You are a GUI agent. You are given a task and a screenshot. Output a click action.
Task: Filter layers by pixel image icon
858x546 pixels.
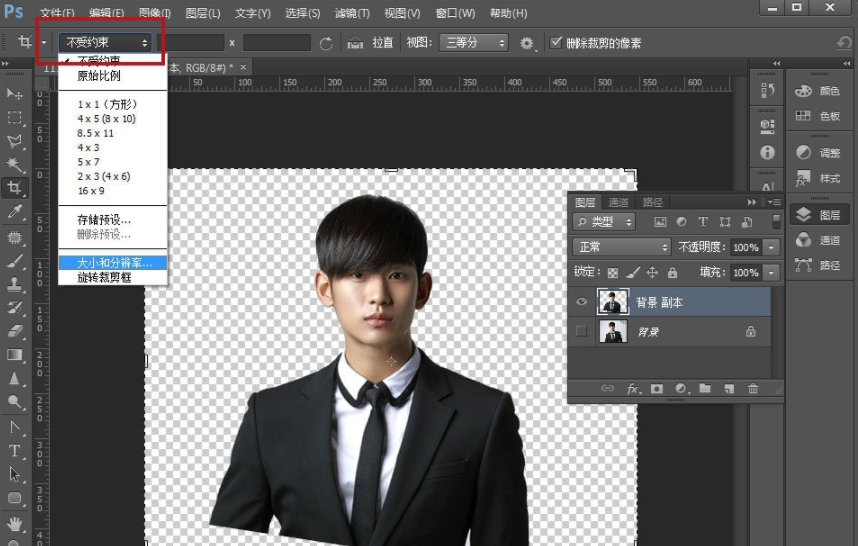[660, 222]
